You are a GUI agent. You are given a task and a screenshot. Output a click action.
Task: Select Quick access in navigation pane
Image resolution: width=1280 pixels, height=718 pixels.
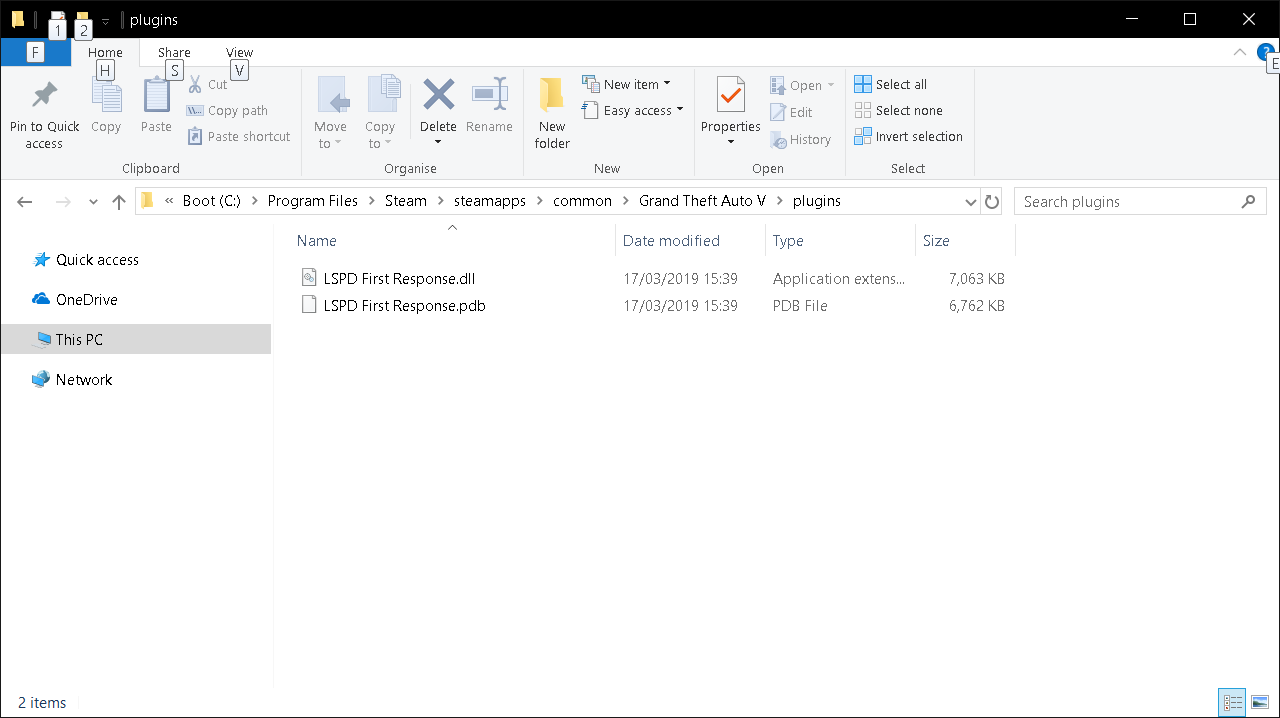point(97,259)
